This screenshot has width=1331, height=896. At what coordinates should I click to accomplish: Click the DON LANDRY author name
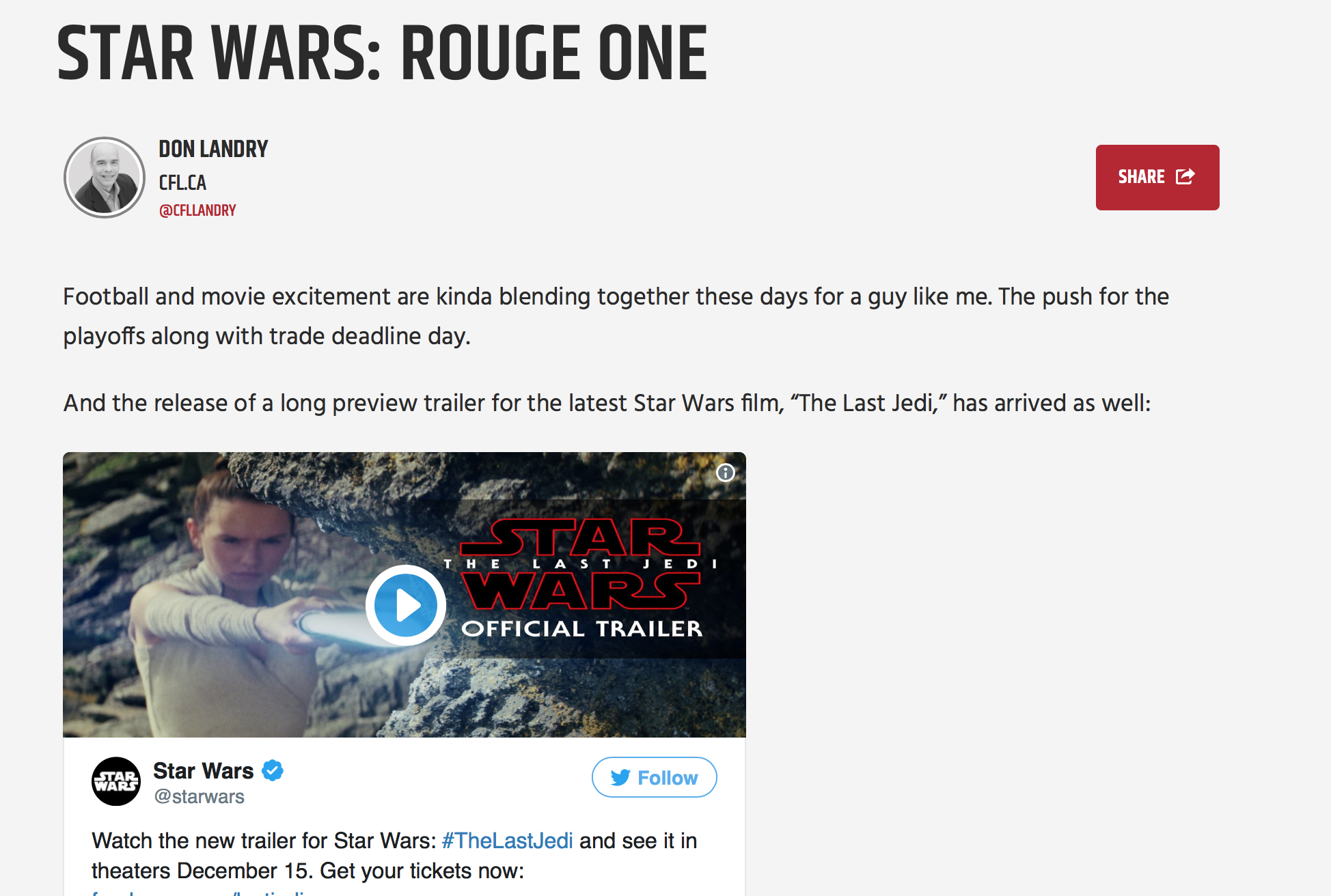[x=213, y=149]
